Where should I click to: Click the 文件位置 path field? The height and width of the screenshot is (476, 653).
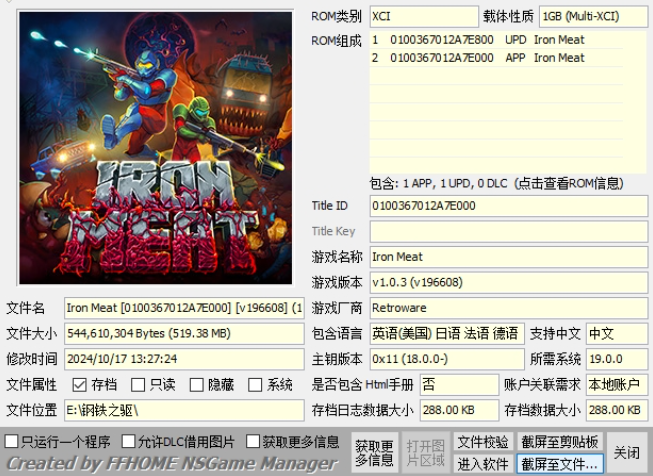[x=183, y=410]
